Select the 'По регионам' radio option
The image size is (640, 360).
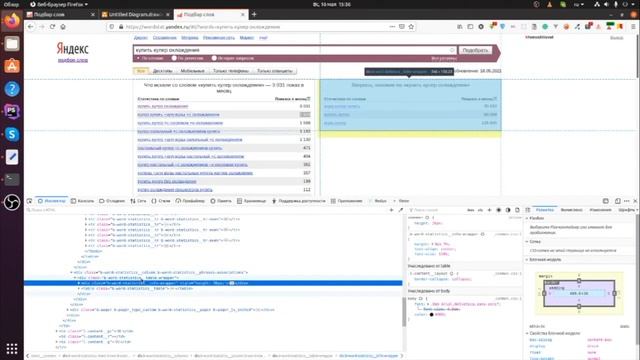174,58
